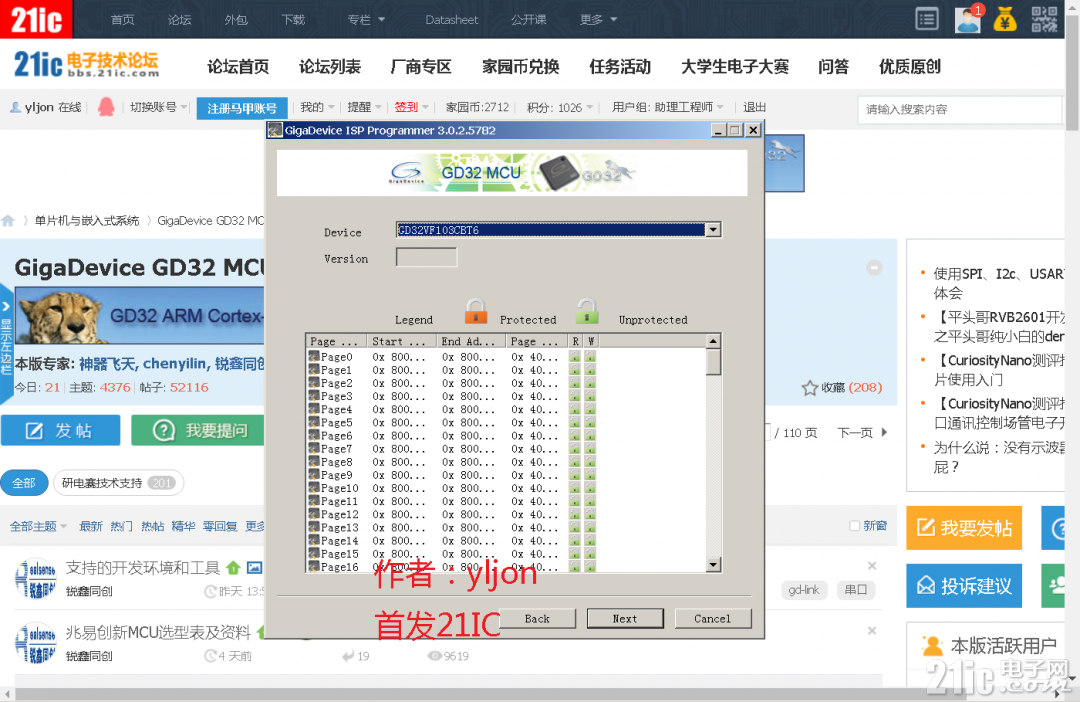Click the 21ic red site logo
This screenshot has height=702, width=1080.
tap(36, 19)
